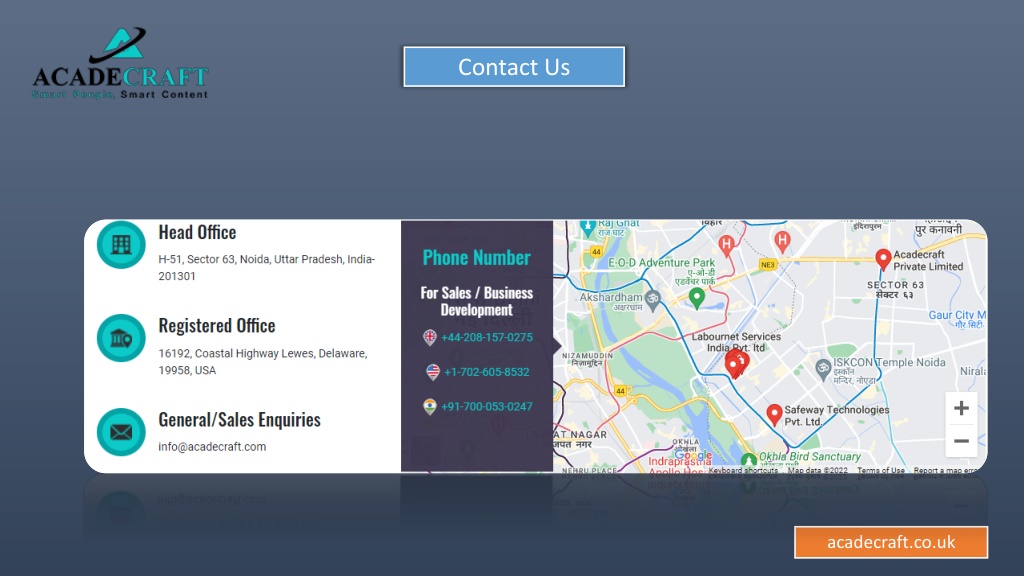Screen dimensions: 1024x576
Task: Call India number +91-700-053-0247
Action: click(487, 406)
